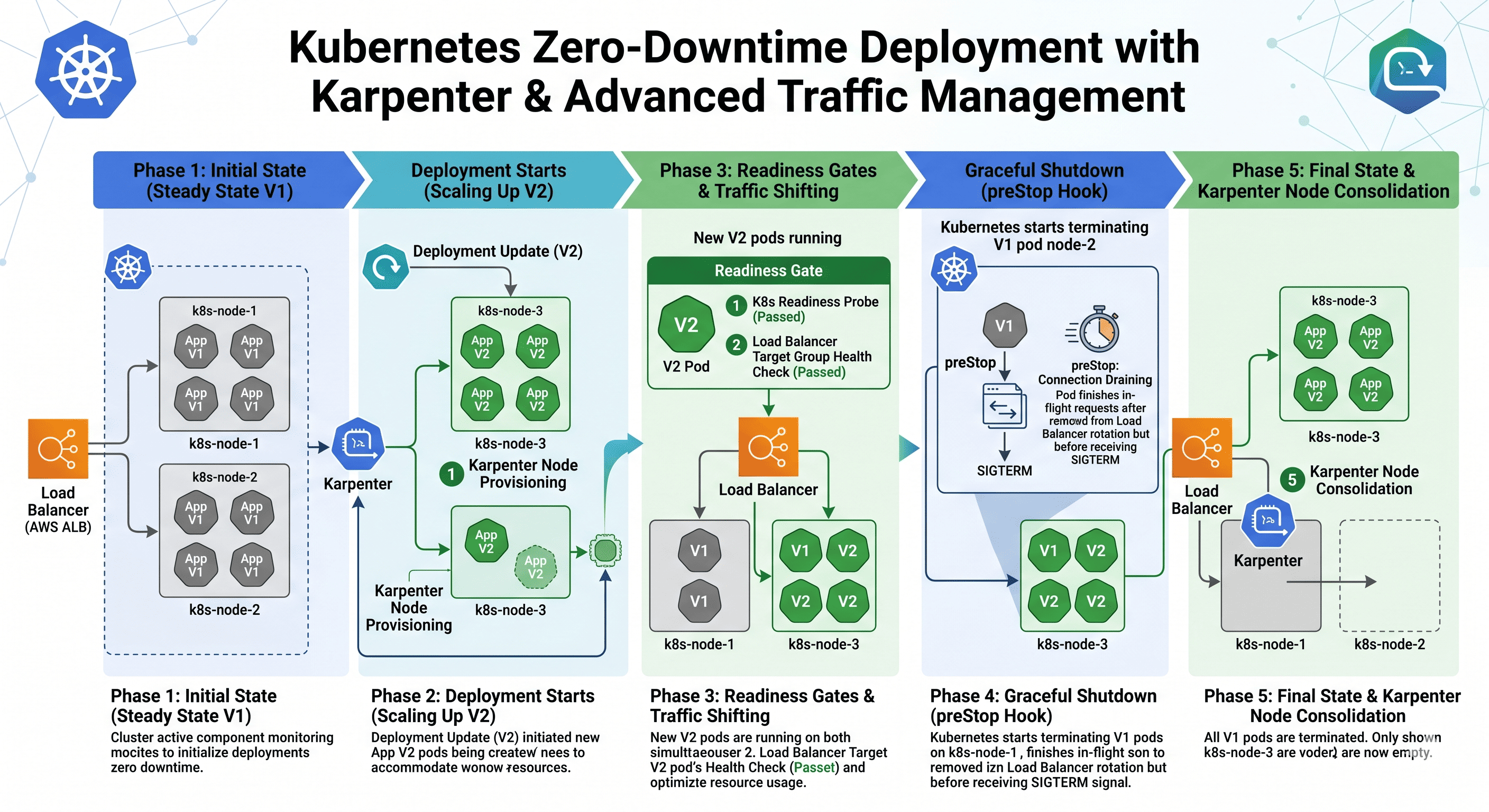Viewport: 1489px width, 812px height.
Task: Click the lower gray V1 pod in Phase 3 k8s-node-1
Action: tap(699, 601)
